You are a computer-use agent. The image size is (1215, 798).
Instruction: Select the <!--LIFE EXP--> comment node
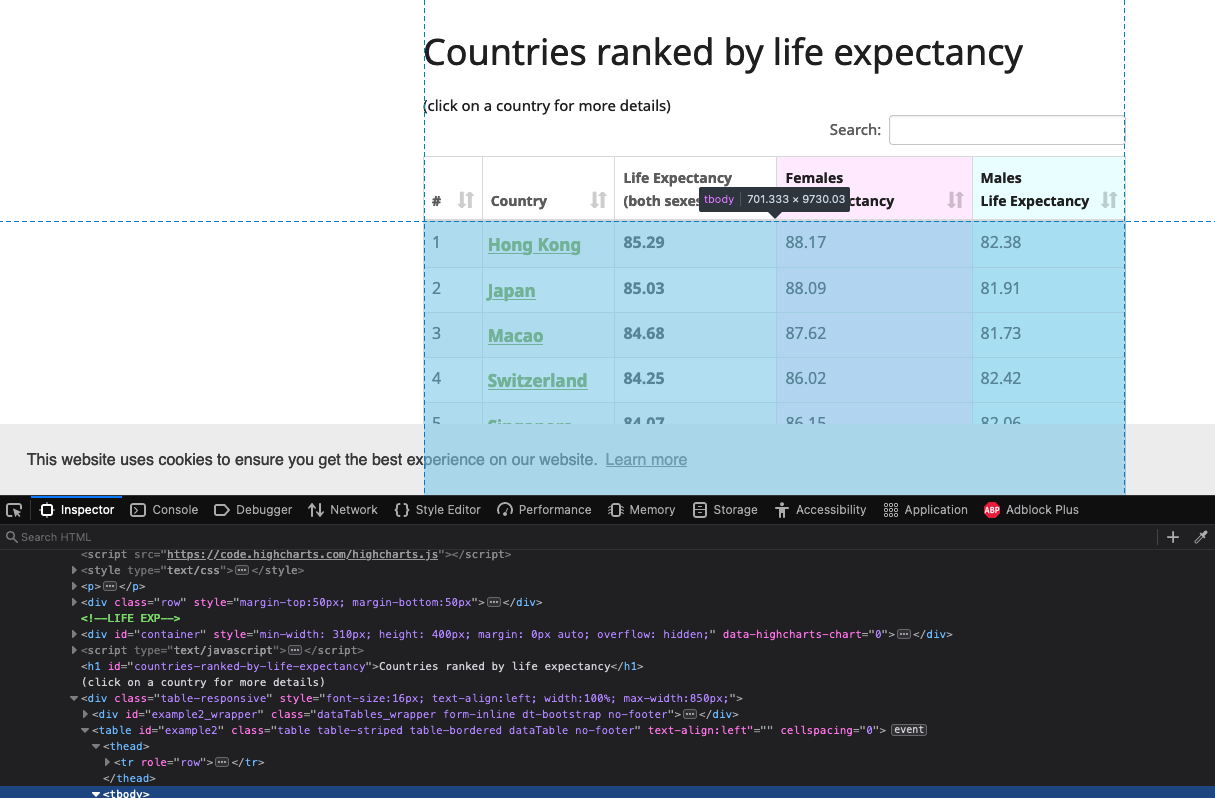pyautogui.click(x=130, y=618)
